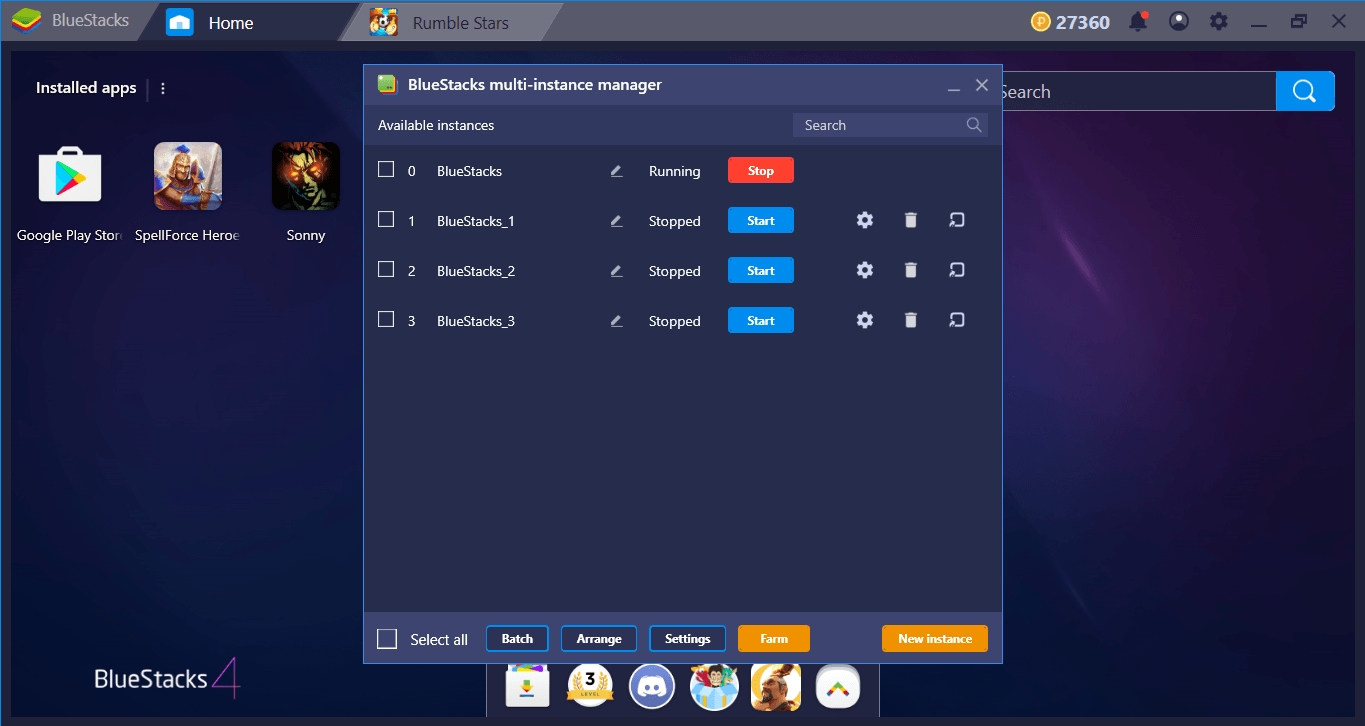
Task: Rename BlueStacks_3 via its pencil icon
Action: point(616,321)
